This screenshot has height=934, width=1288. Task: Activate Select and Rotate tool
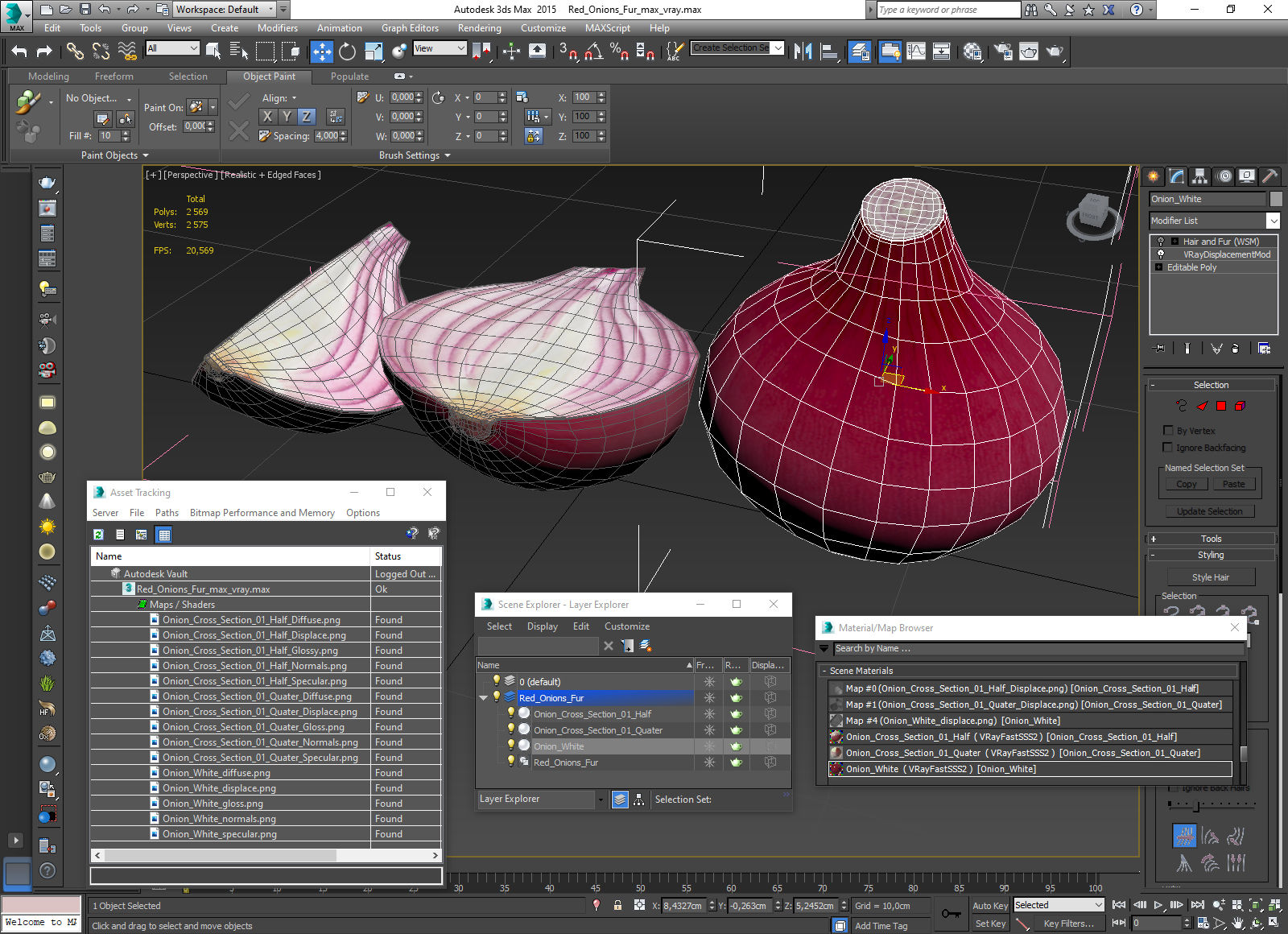coord(347,52)
